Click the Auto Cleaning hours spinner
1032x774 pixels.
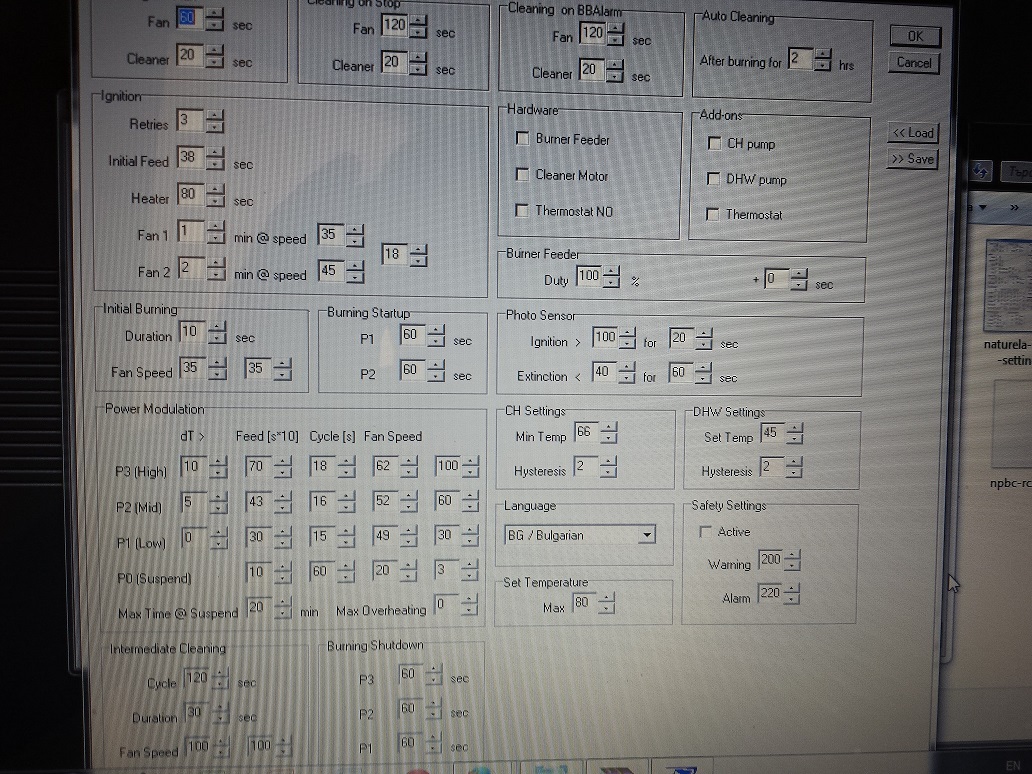tap(821, 60)
